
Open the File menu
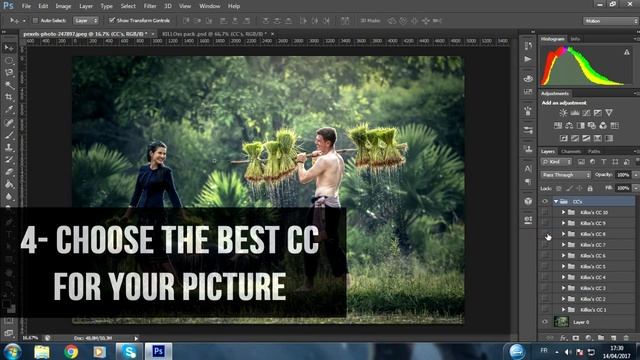click(x=26, y=6)
